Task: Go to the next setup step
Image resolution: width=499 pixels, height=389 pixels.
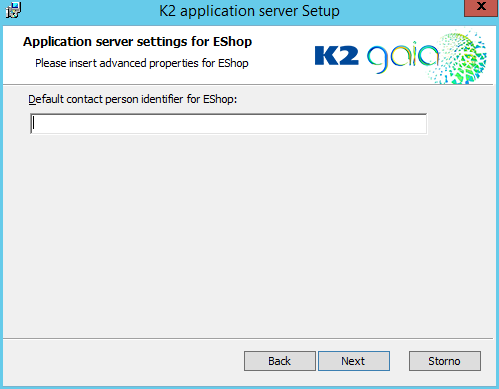Action: pos(354,361)
